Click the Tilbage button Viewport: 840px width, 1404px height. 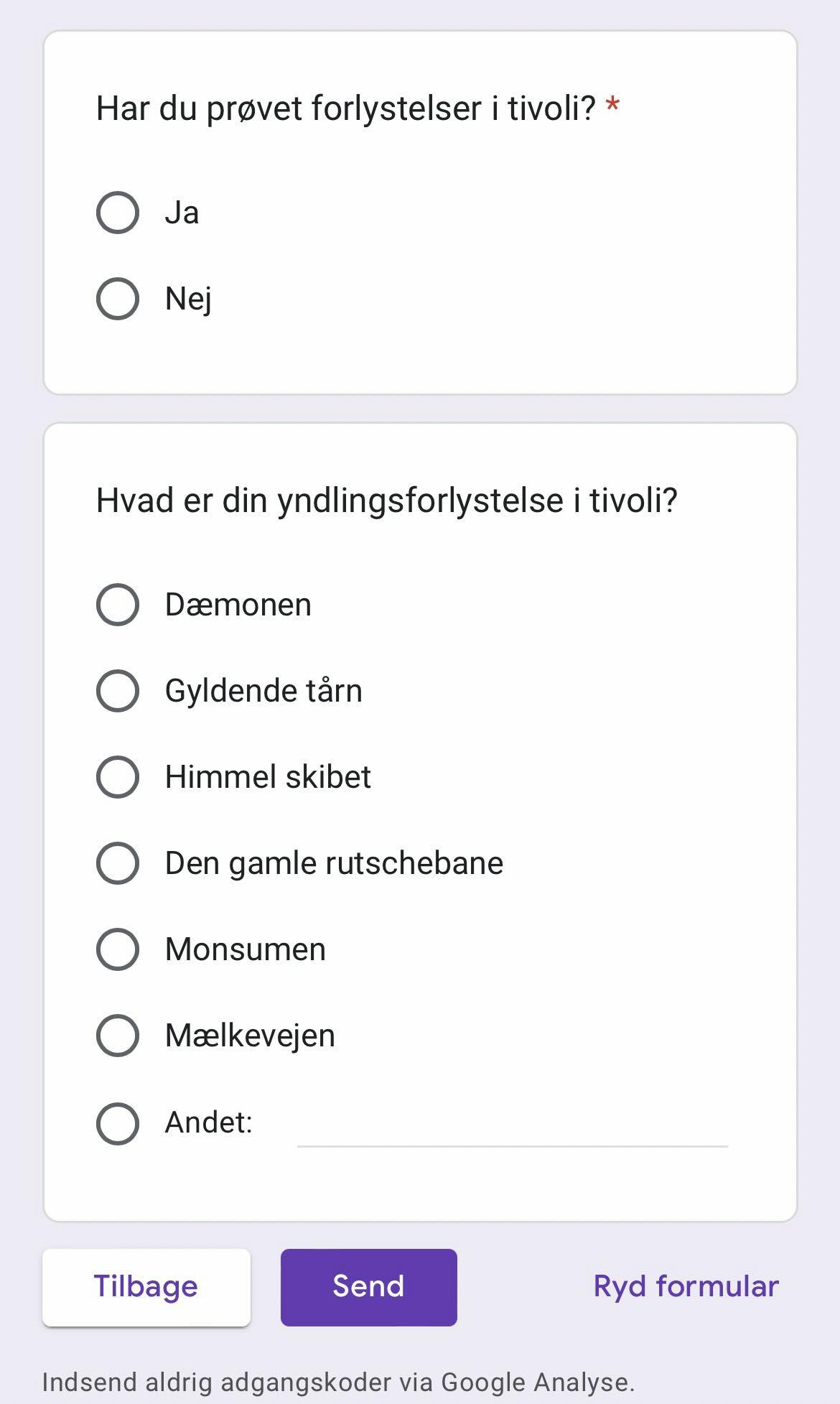(x=146, y=1287)
